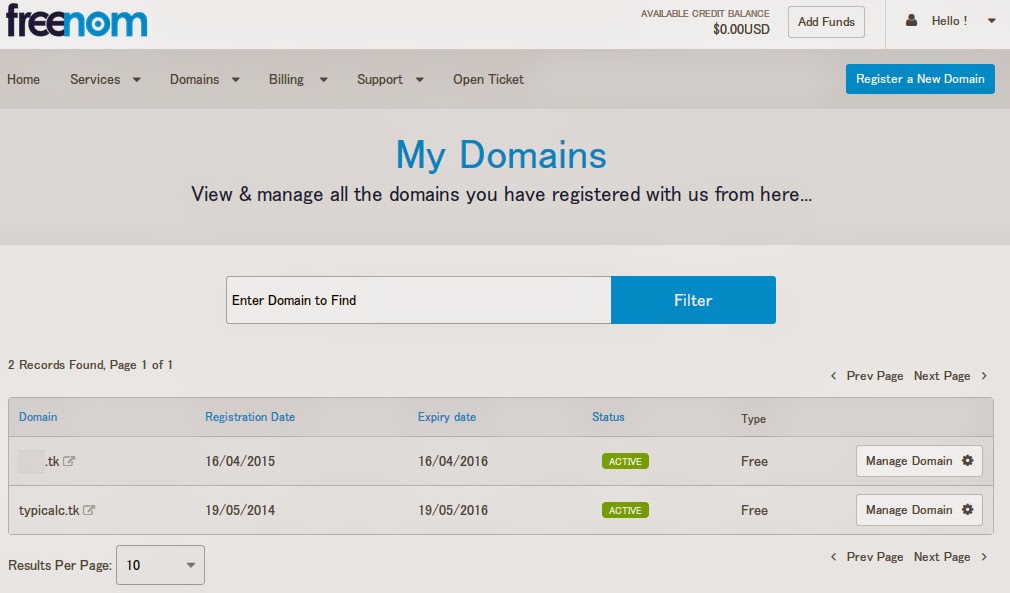Screen dimensions: 1010x593
Task: Expand the Services dropdown arrow
Action: click(x=137, y=80)
